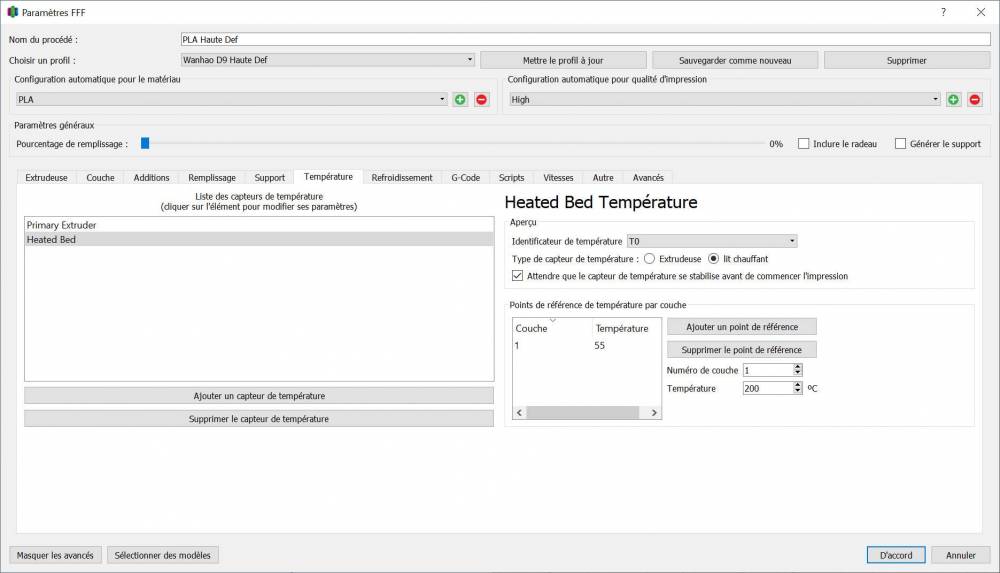Click the red remove material configuration icon

pos(482,100)
